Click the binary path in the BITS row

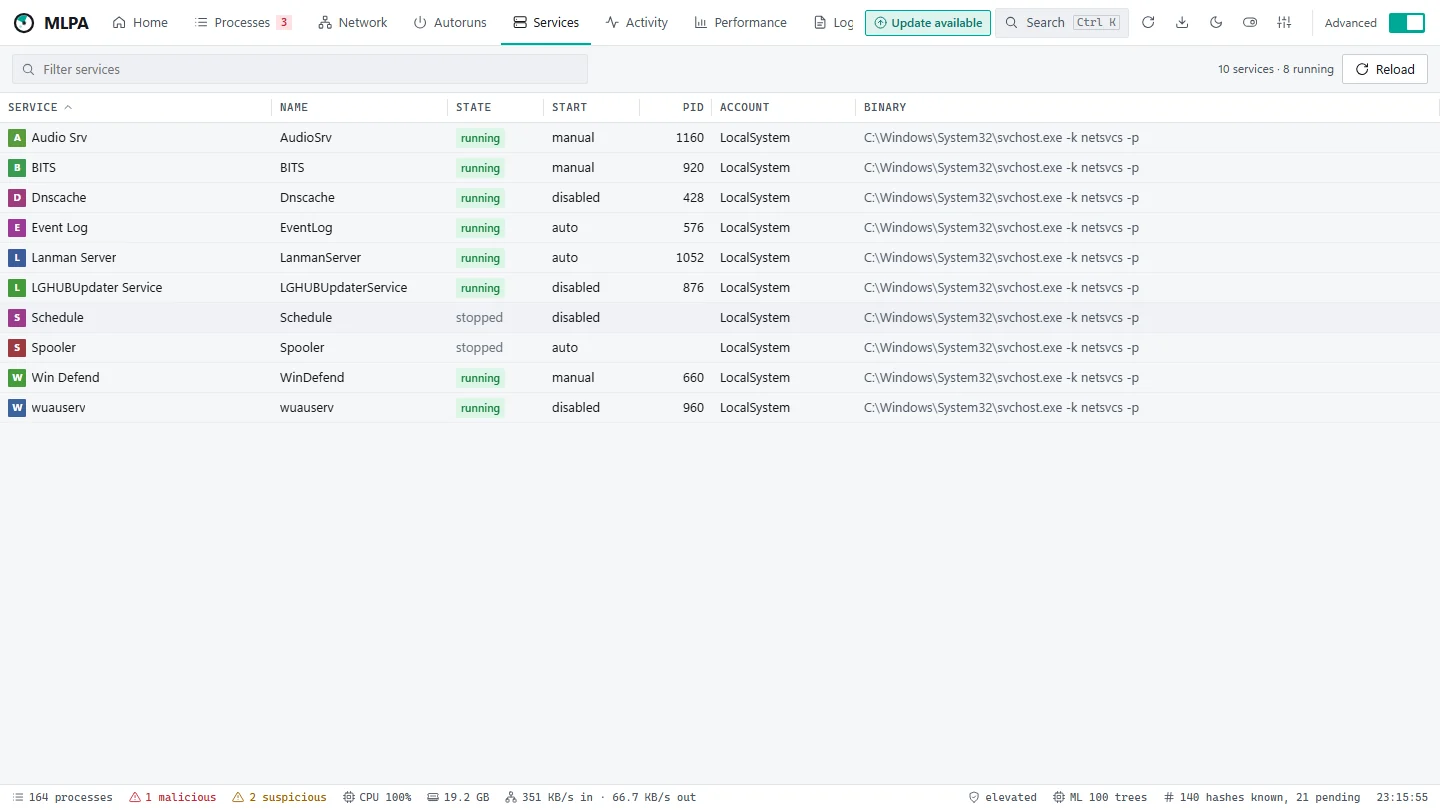tap(1001, 168)
